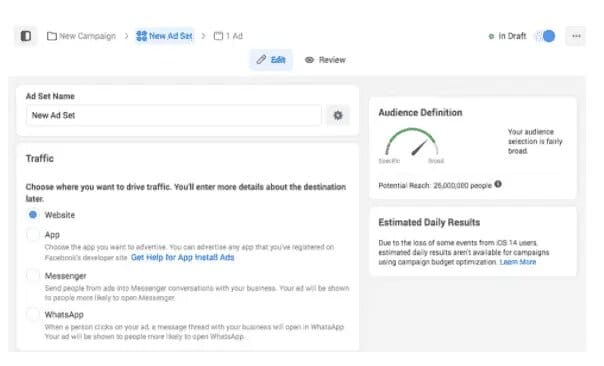Select the Website radio button
The width and height of the screenshot is (604, 366).
pyautogui.click(x=33, y=215)
